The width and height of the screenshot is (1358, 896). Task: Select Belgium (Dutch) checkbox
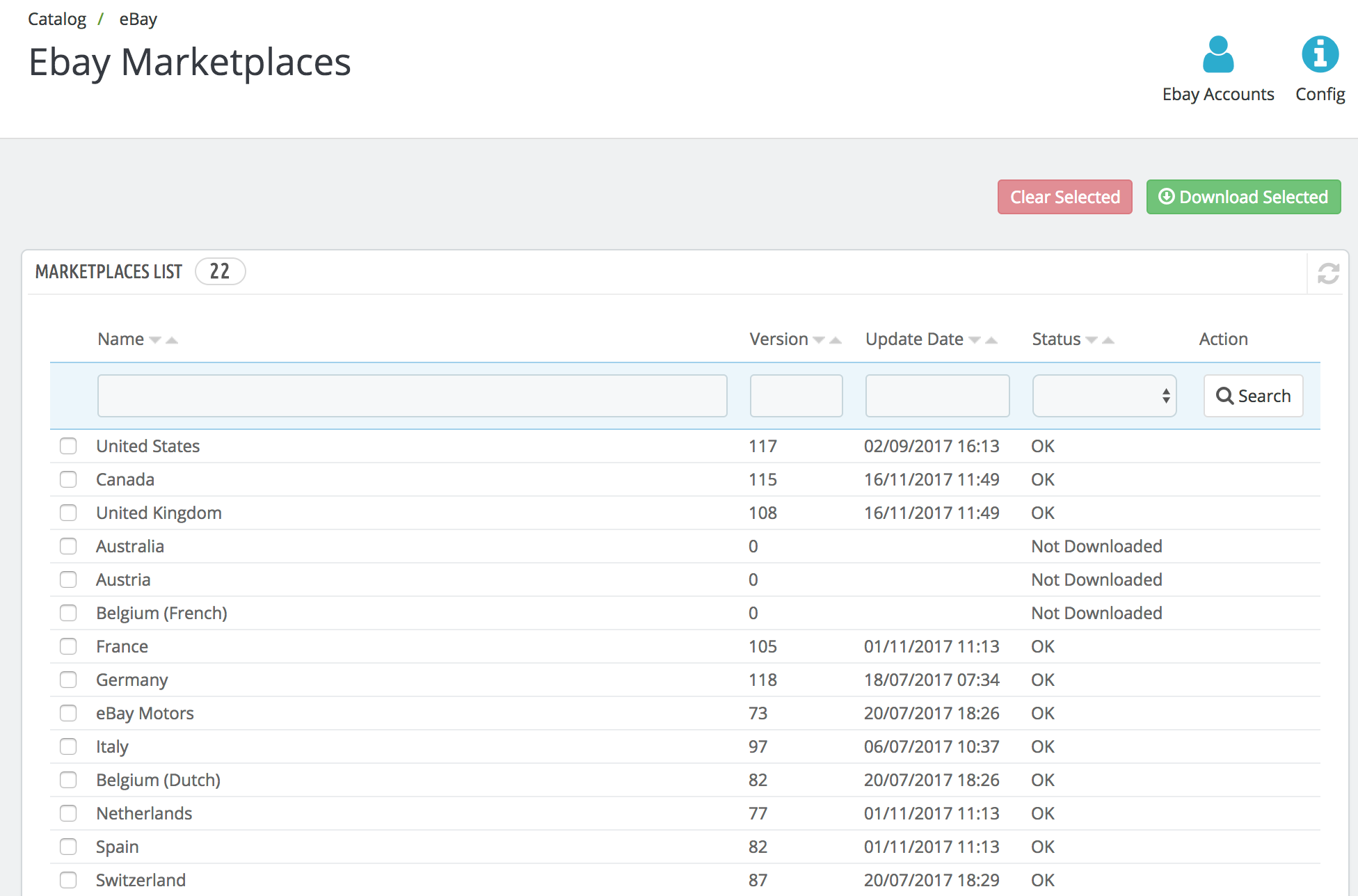(x=68, y=780)
